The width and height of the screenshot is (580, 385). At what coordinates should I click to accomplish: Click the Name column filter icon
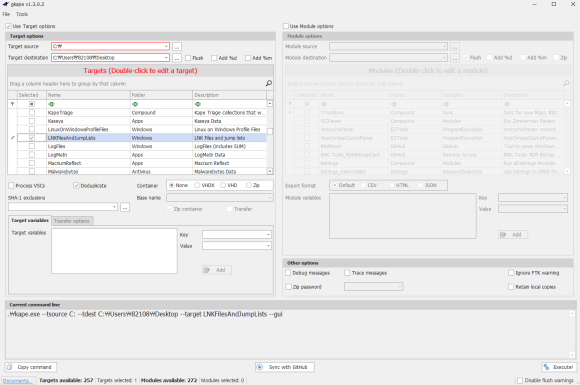51,104
